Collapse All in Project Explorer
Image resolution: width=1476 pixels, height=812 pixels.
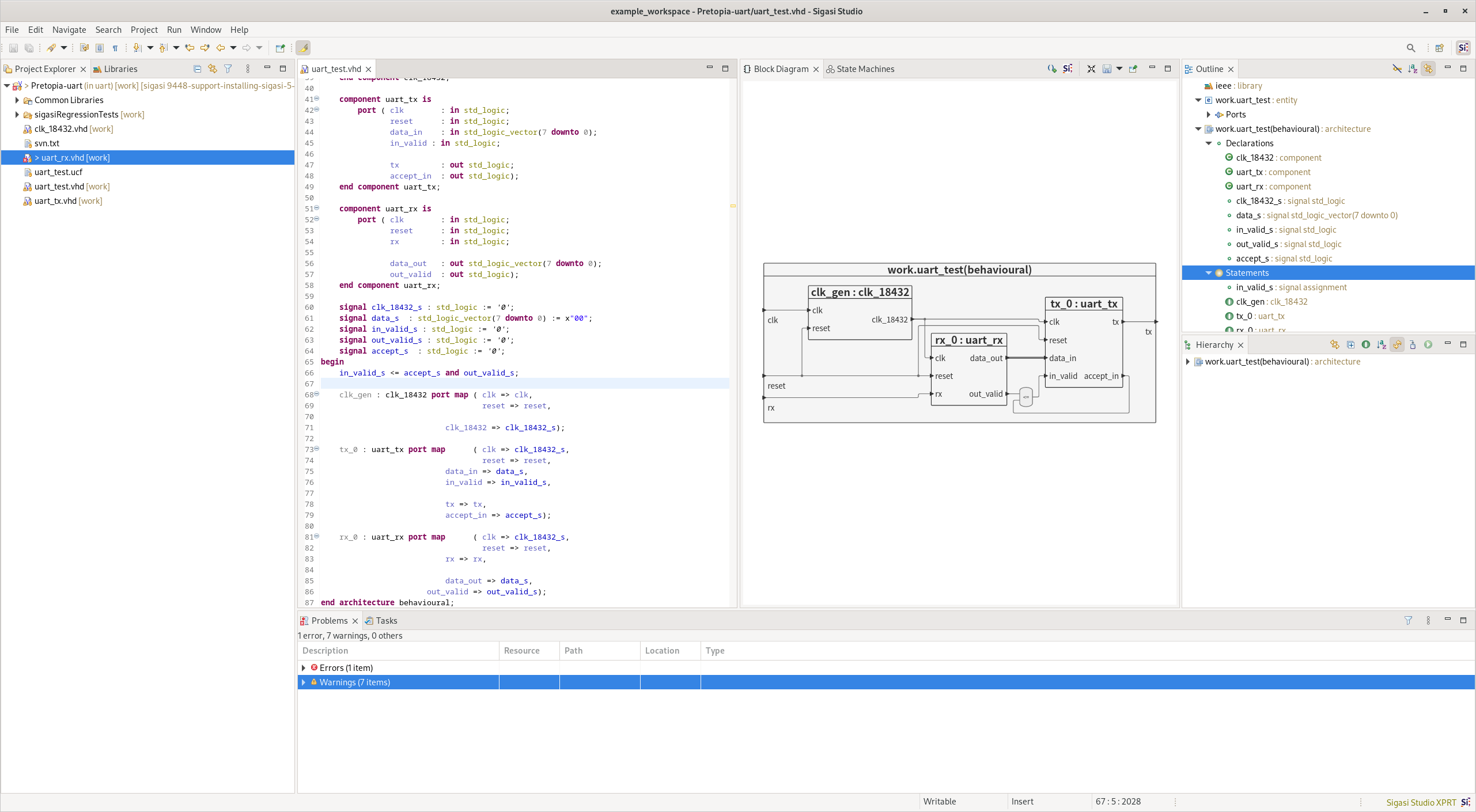click(x=197, y=69)
